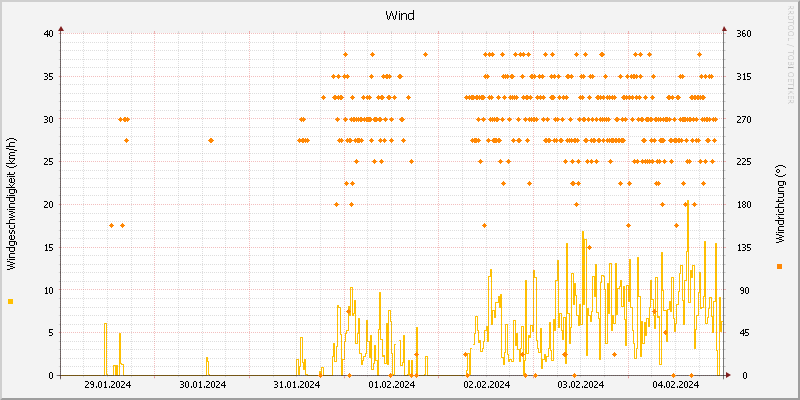Click right axis value 45
The width and height of the screenshot is (800, 400).
742,333
